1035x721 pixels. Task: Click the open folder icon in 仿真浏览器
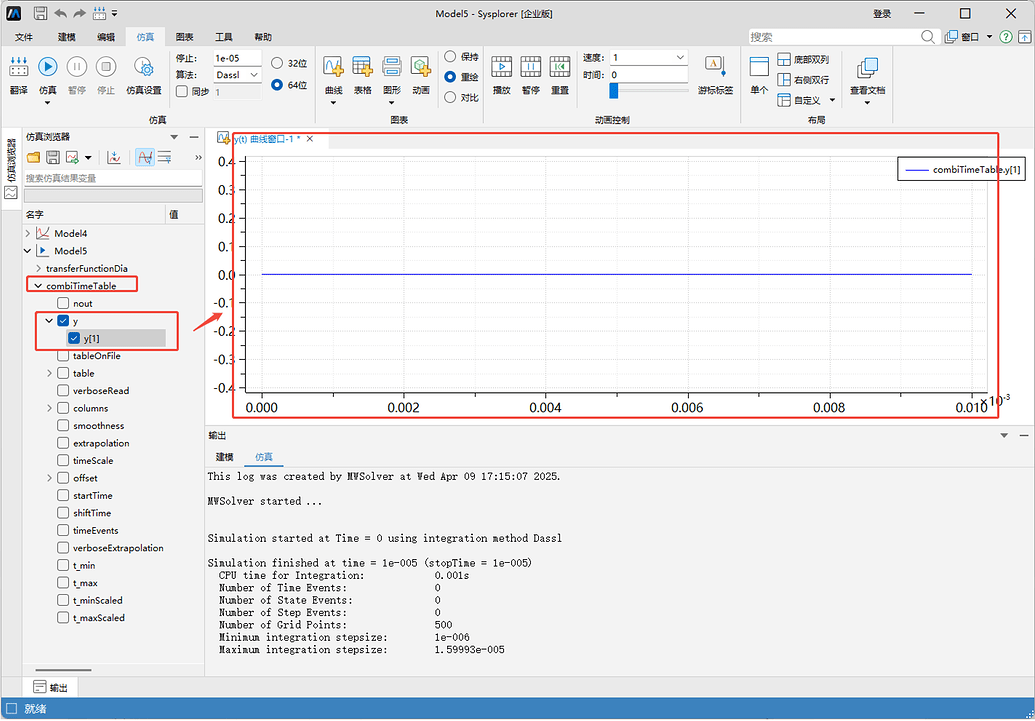tap(33, 157)
